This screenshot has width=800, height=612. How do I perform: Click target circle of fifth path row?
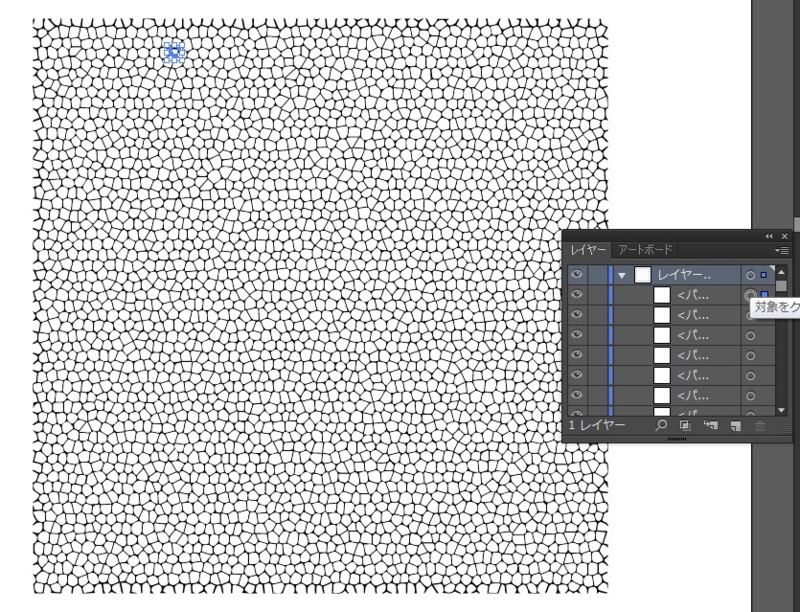point(750,376)
